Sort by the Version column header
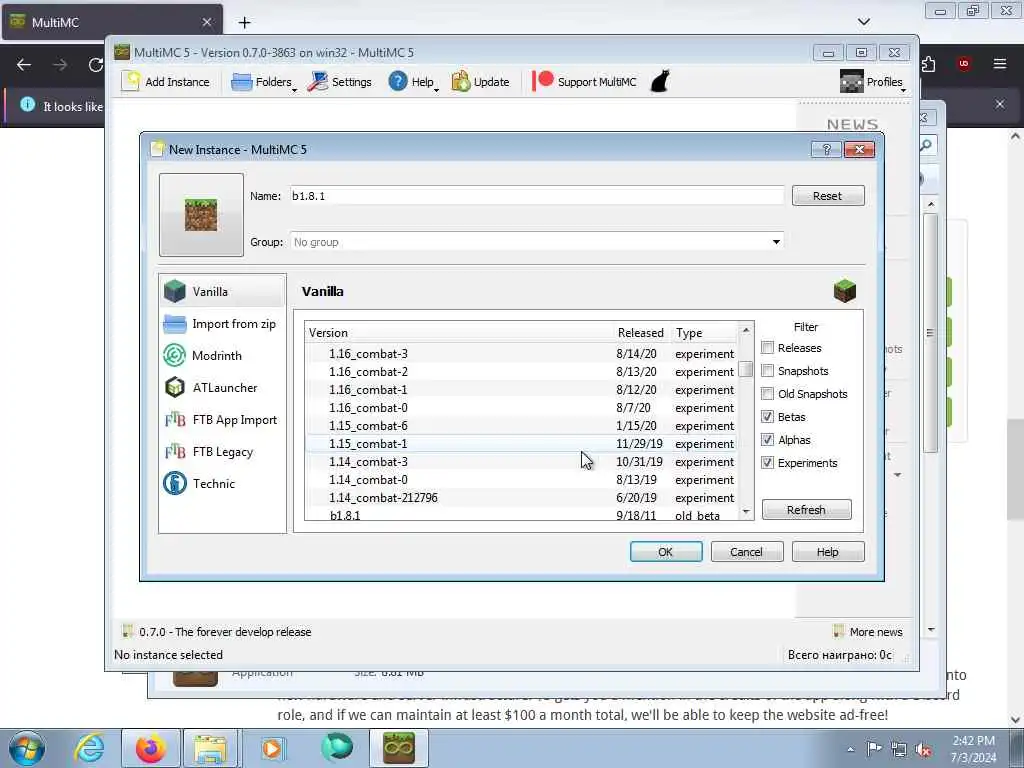1024x768 pixels. (x=459, y=332)
